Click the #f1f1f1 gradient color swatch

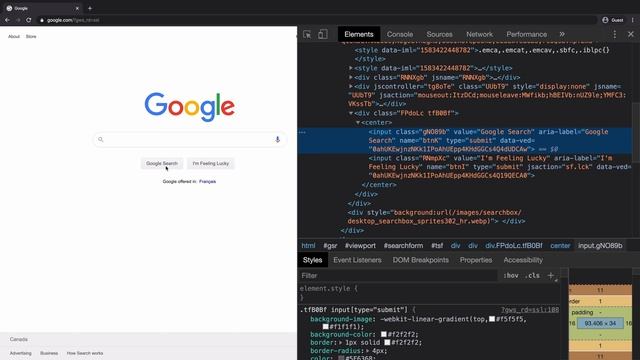[325, 327]
